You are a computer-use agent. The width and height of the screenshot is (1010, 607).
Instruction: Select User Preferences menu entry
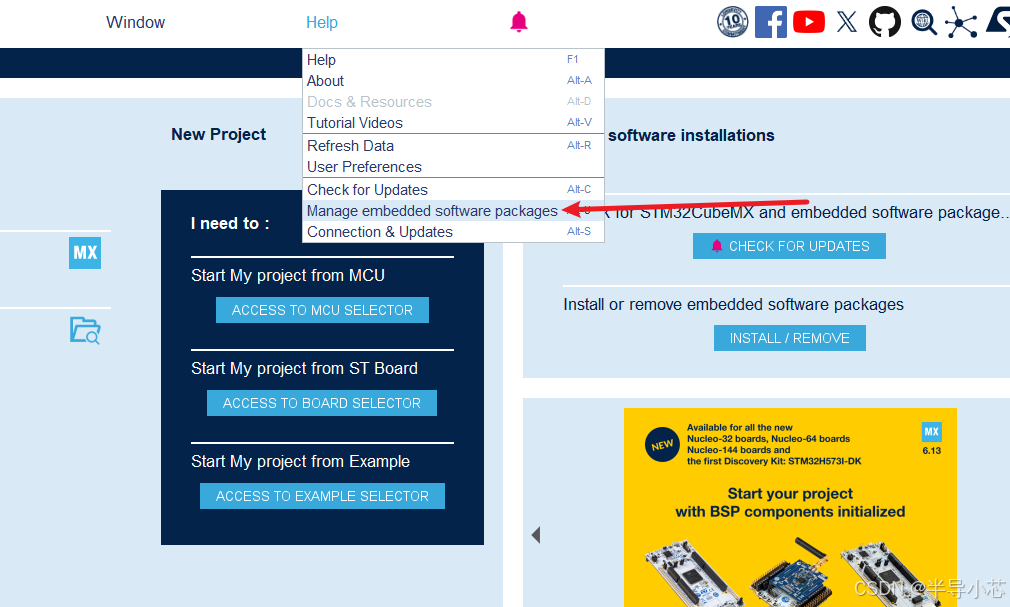pyautogui.click(x=453, y=167)
